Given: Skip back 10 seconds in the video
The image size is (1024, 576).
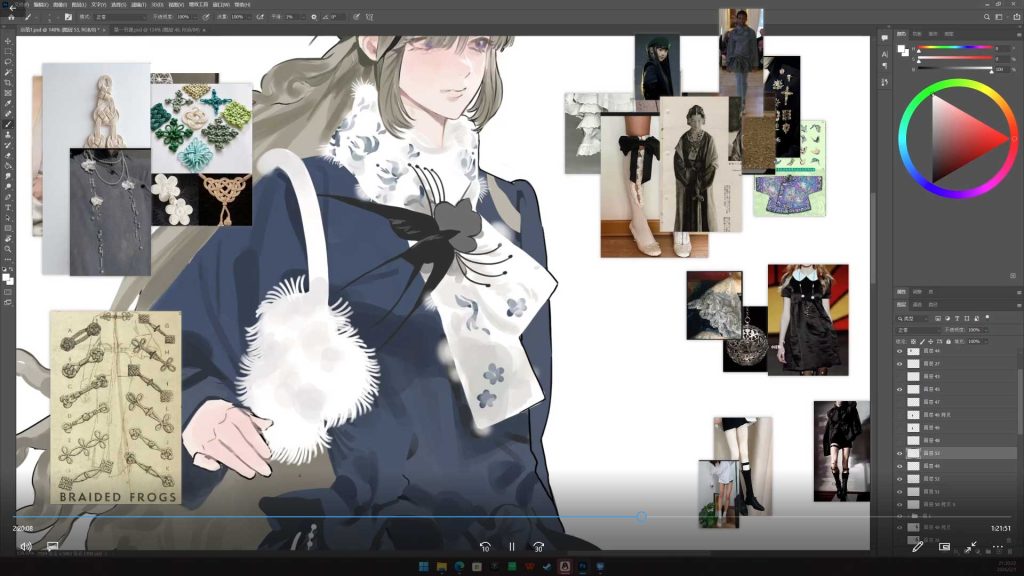Looking at the screenshot, I should [485, 547].
